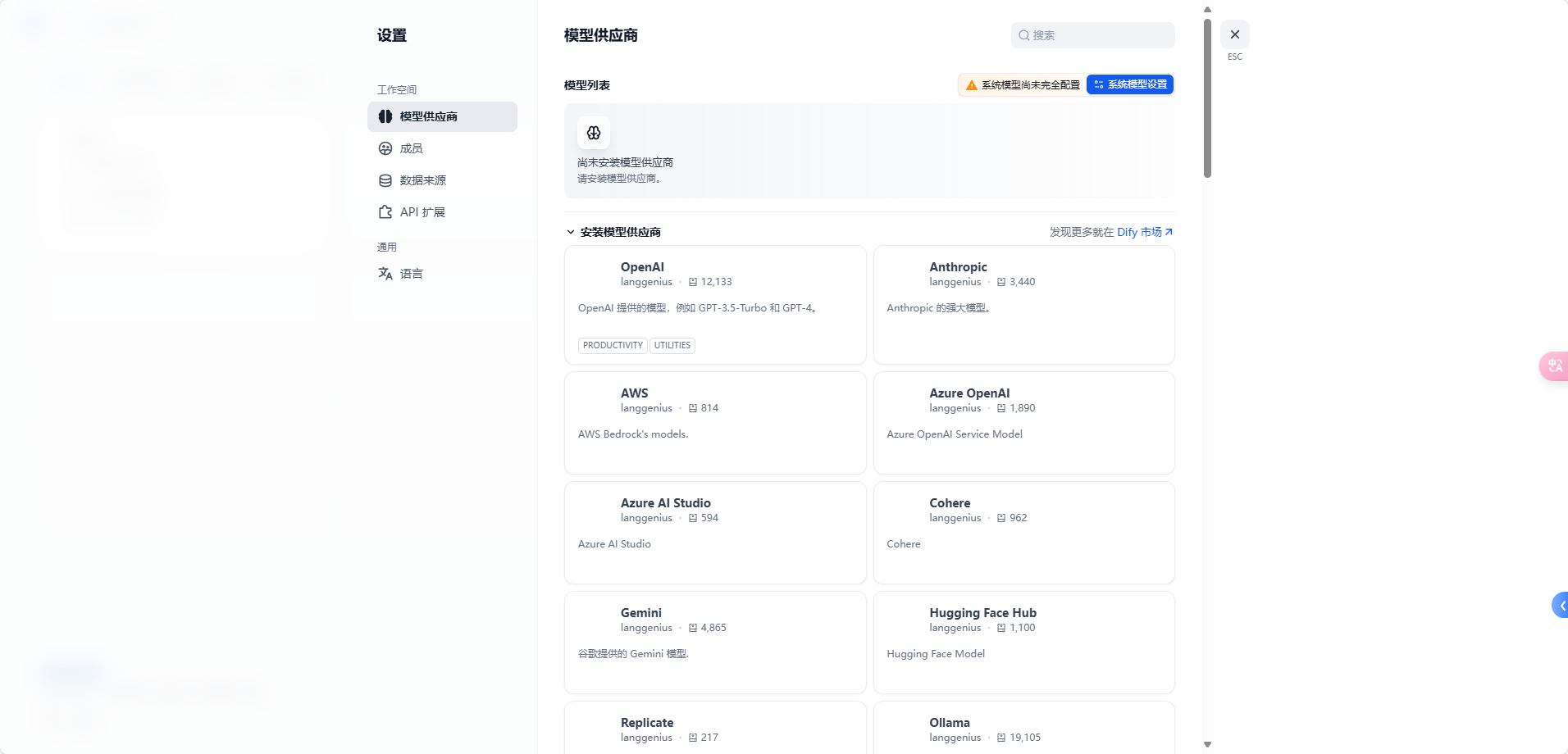Open 数据来源 data source section
Screen dimensions: 1568x754
[x=442, y=180]
